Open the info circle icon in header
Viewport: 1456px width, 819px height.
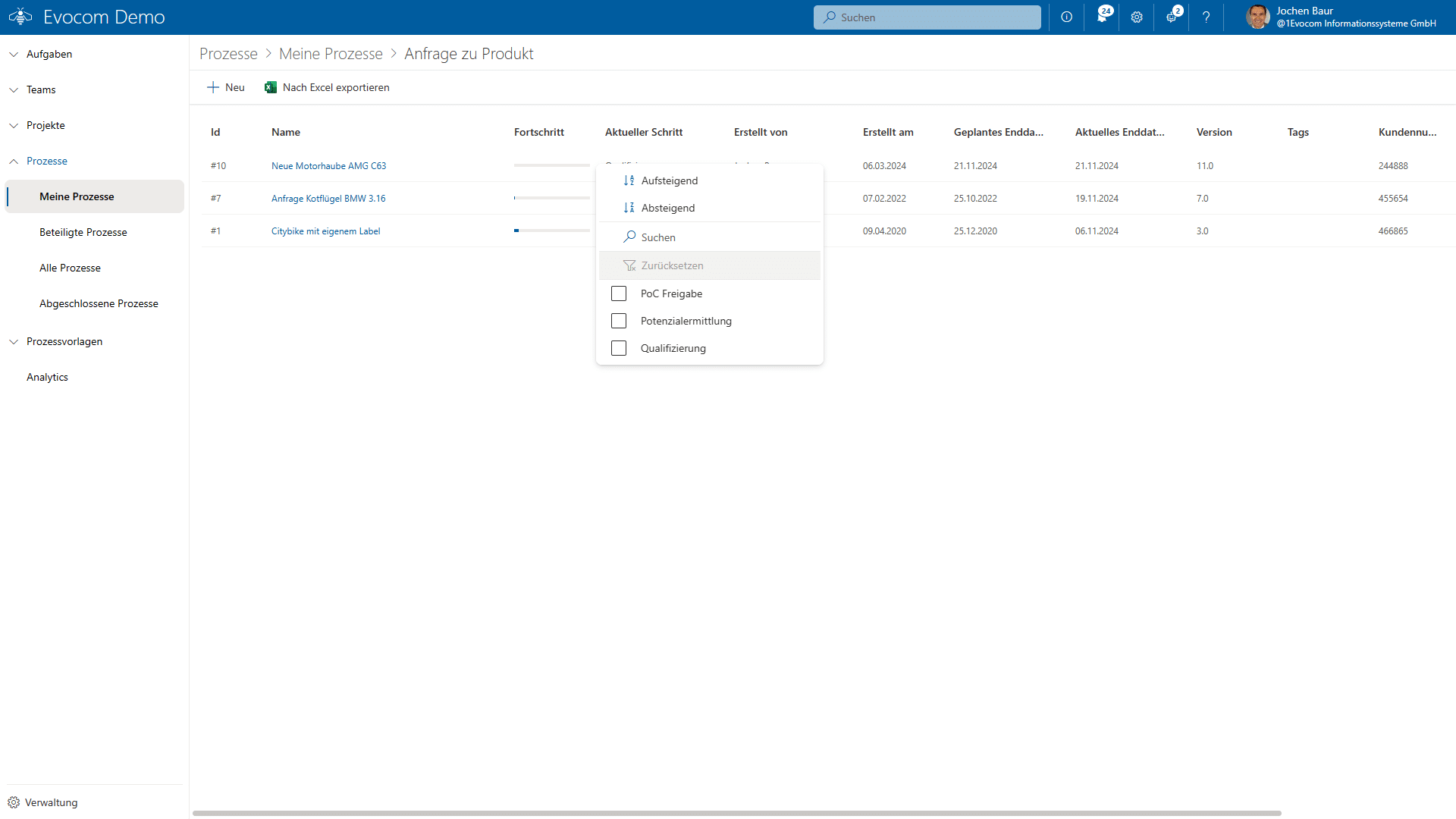click(x=1067, y=17)
